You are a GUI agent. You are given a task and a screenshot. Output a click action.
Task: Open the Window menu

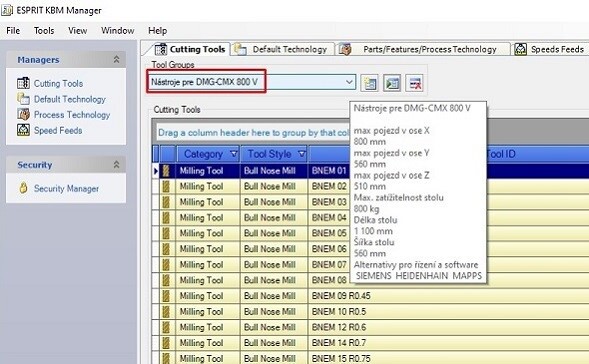(x=118, y=30)
